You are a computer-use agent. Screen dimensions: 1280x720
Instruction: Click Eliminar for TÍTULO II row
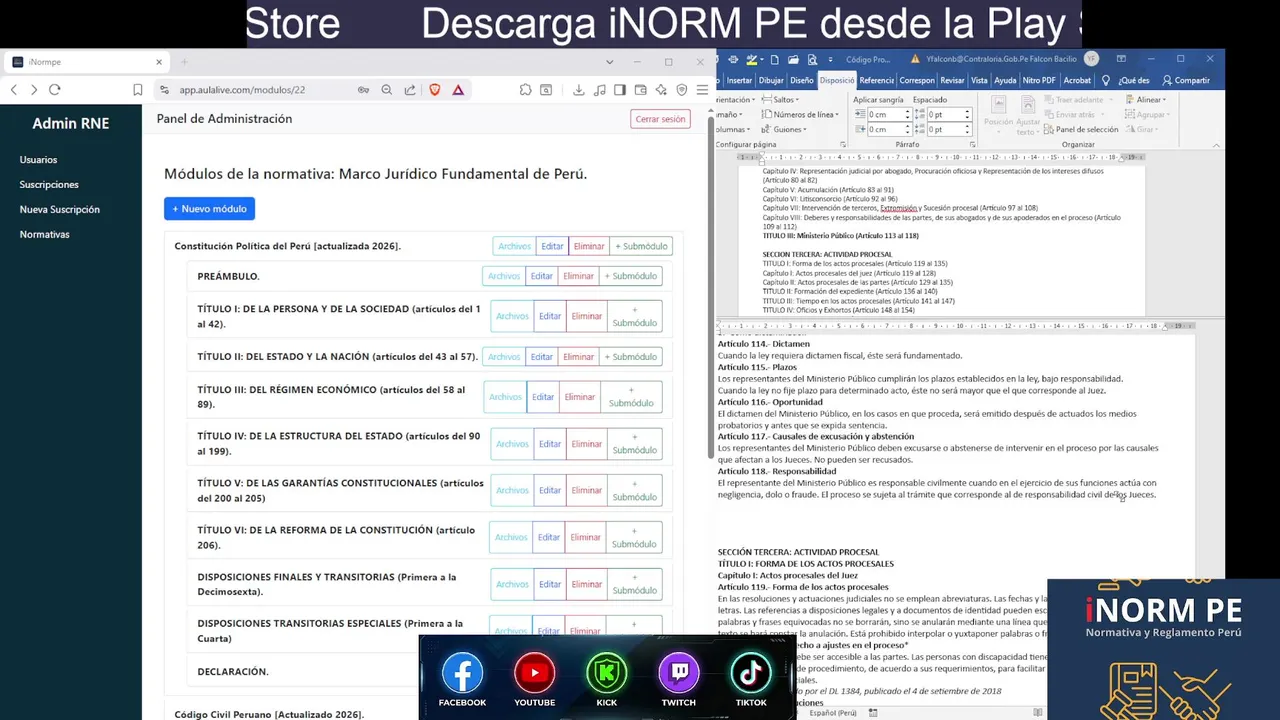tap(578, 357)
